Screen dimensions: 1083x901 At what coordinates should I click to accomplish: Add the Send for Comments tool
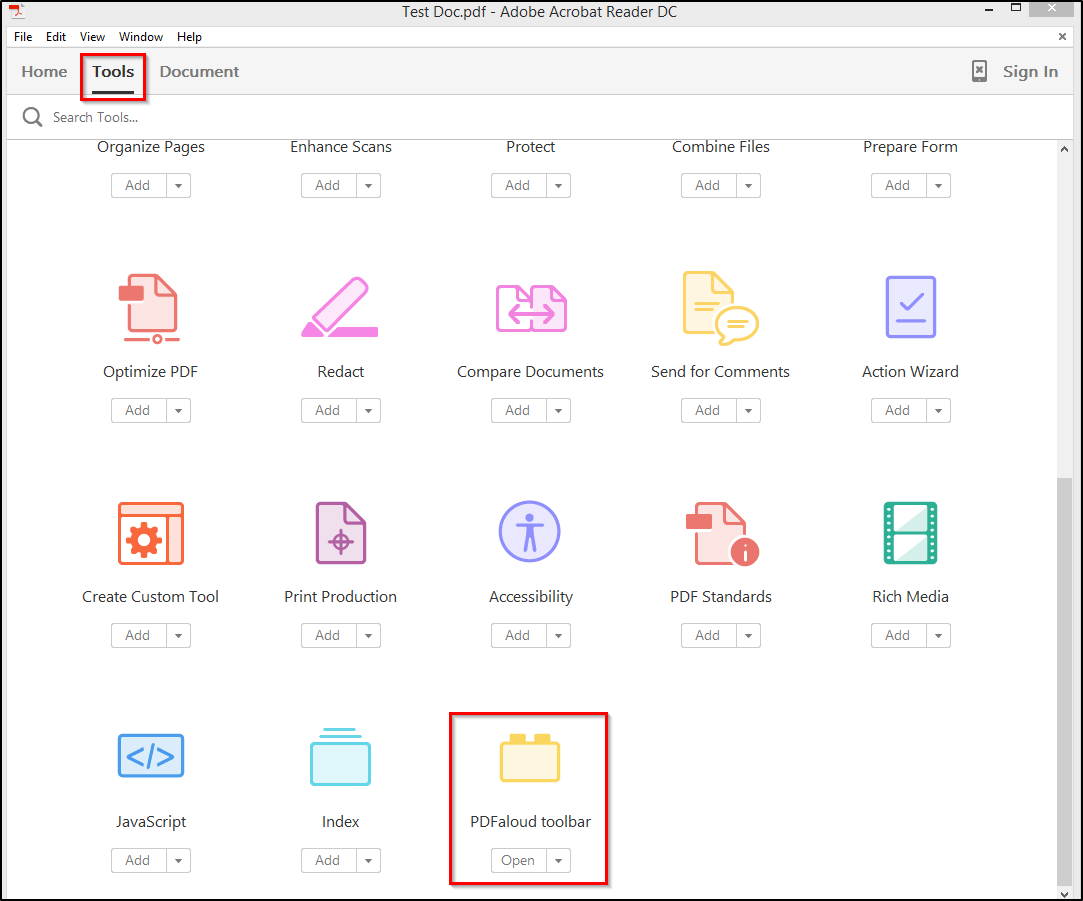708,410
